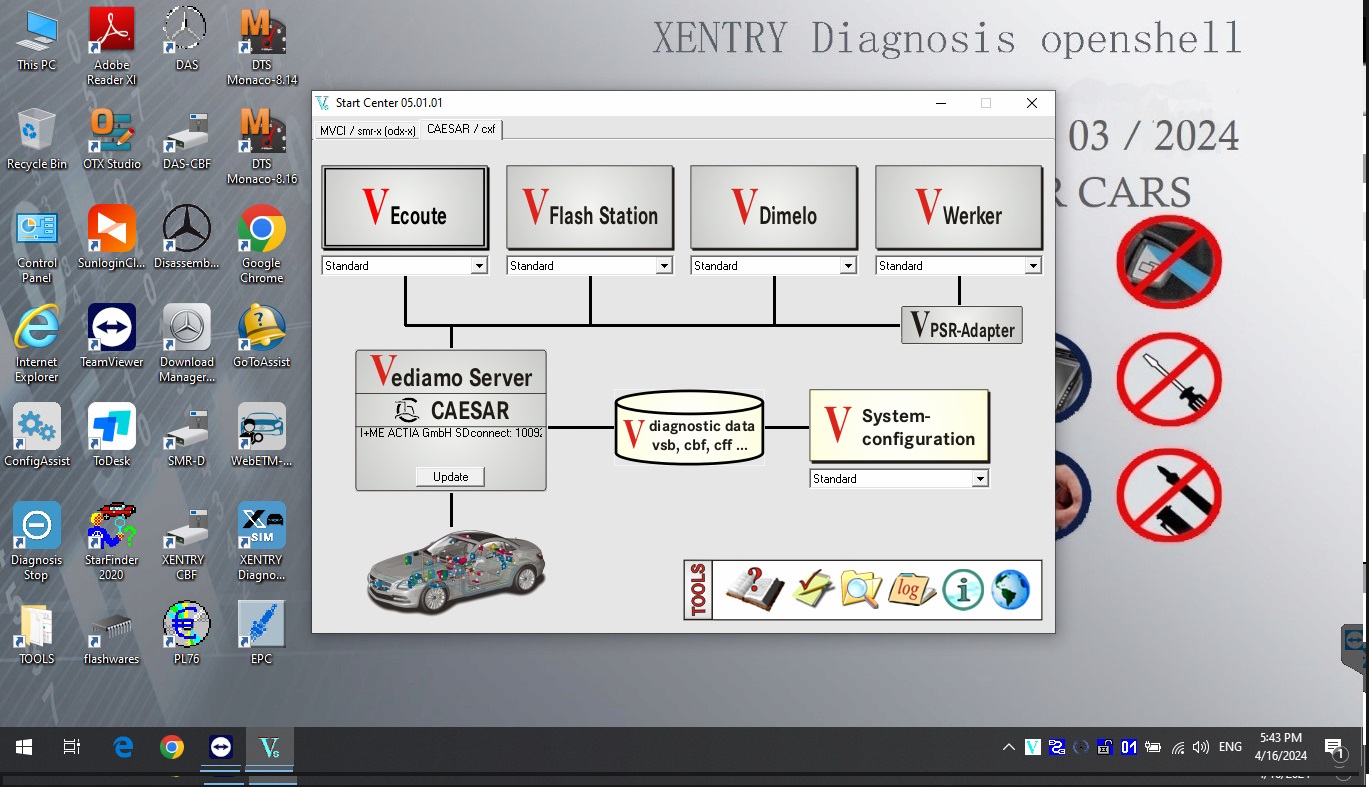Launch the Flash Station module
The image size is (1369, 787).
pos(589,207)
